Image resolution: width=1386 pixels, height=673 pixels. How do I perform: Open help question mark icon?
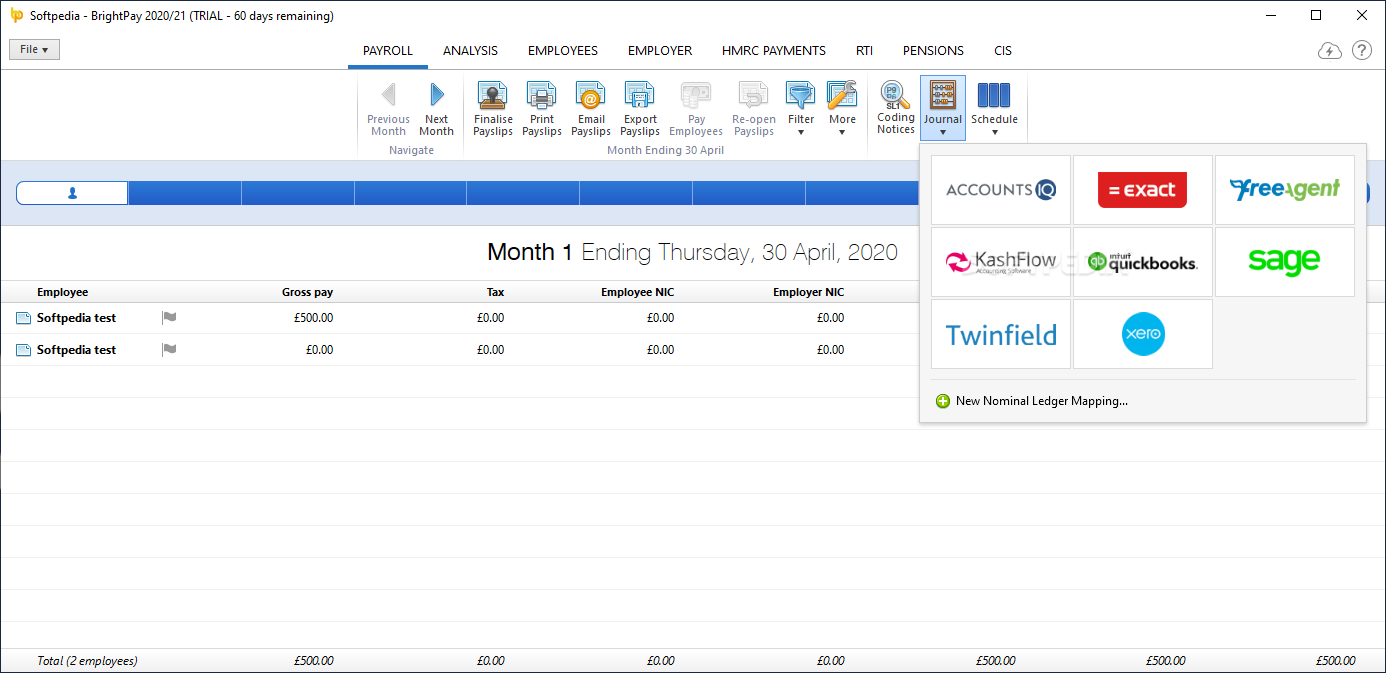1362,51
